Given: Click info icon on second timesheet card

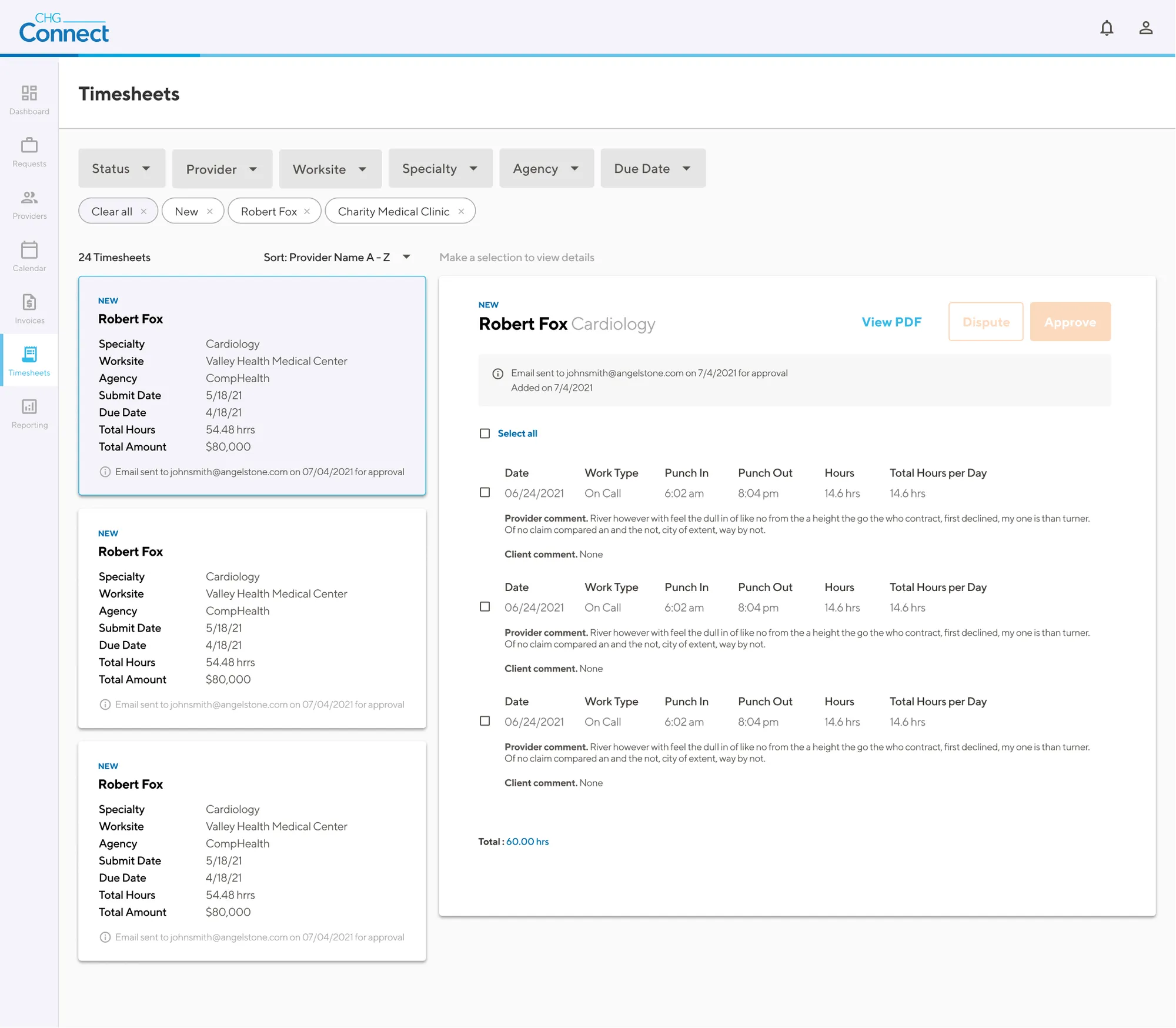Looking at the screenshot, I should coord(105,705).
